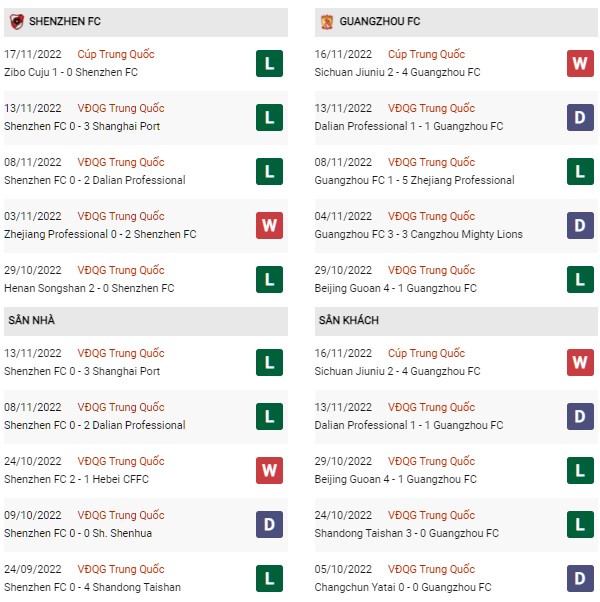Click the D badge for Shenzhen FC 0-0 Sh. Shenhua
This screenshot has width=600, height=602.
click(x=269, y=524)
